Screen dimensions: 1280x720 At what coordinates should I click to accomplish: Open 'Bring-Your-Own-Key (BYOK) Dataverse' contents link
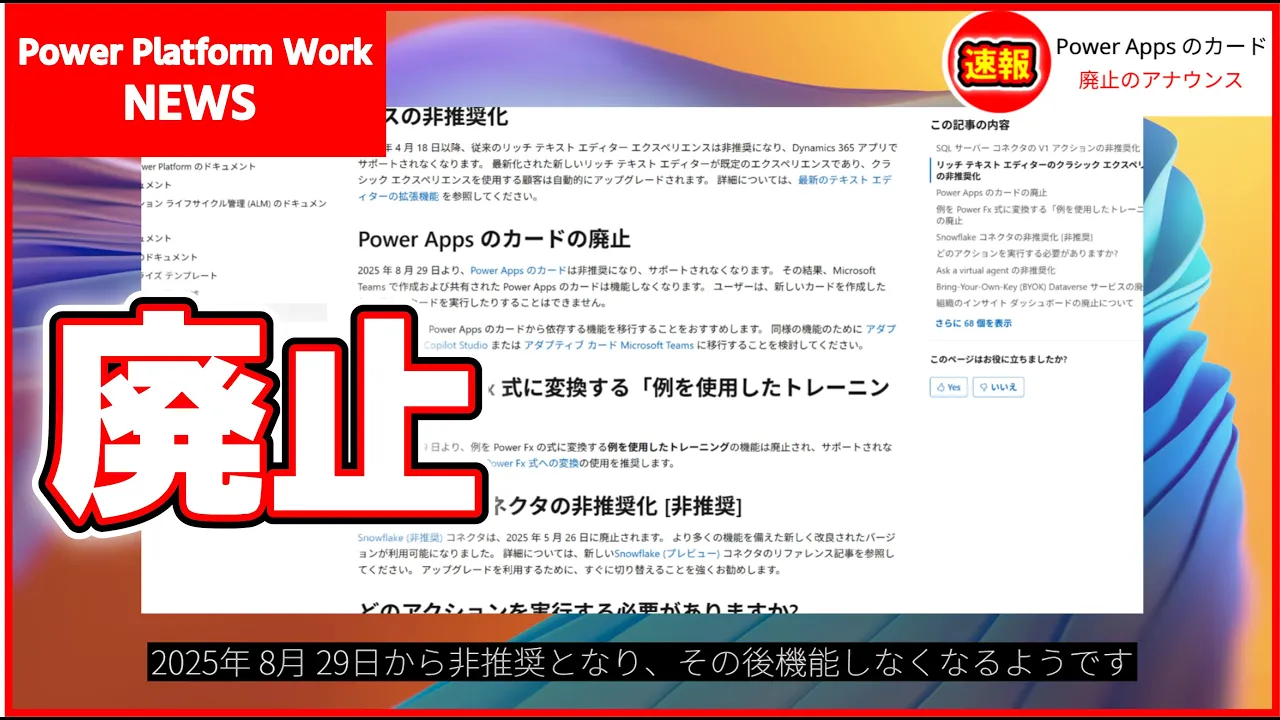[1039, 286]
